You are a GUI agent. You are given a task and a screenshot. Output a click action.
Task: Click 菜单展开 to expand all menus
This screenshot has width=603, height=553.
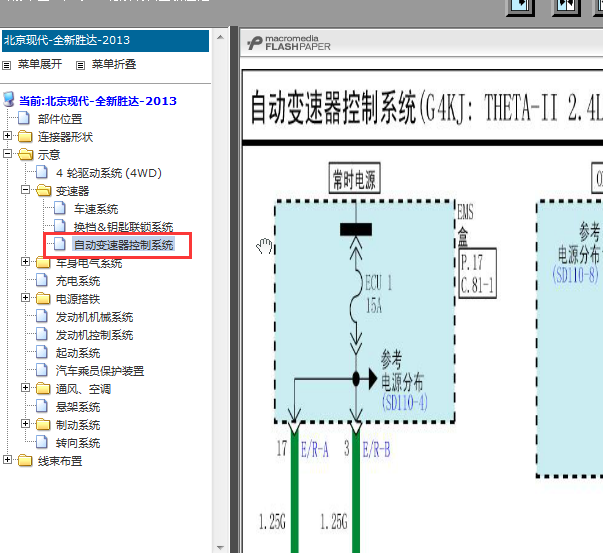click(40, 64)
